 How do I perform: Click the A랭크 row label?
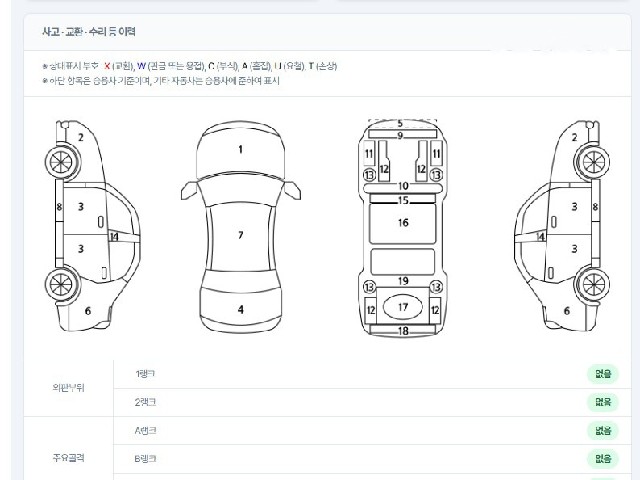point(145,430)
